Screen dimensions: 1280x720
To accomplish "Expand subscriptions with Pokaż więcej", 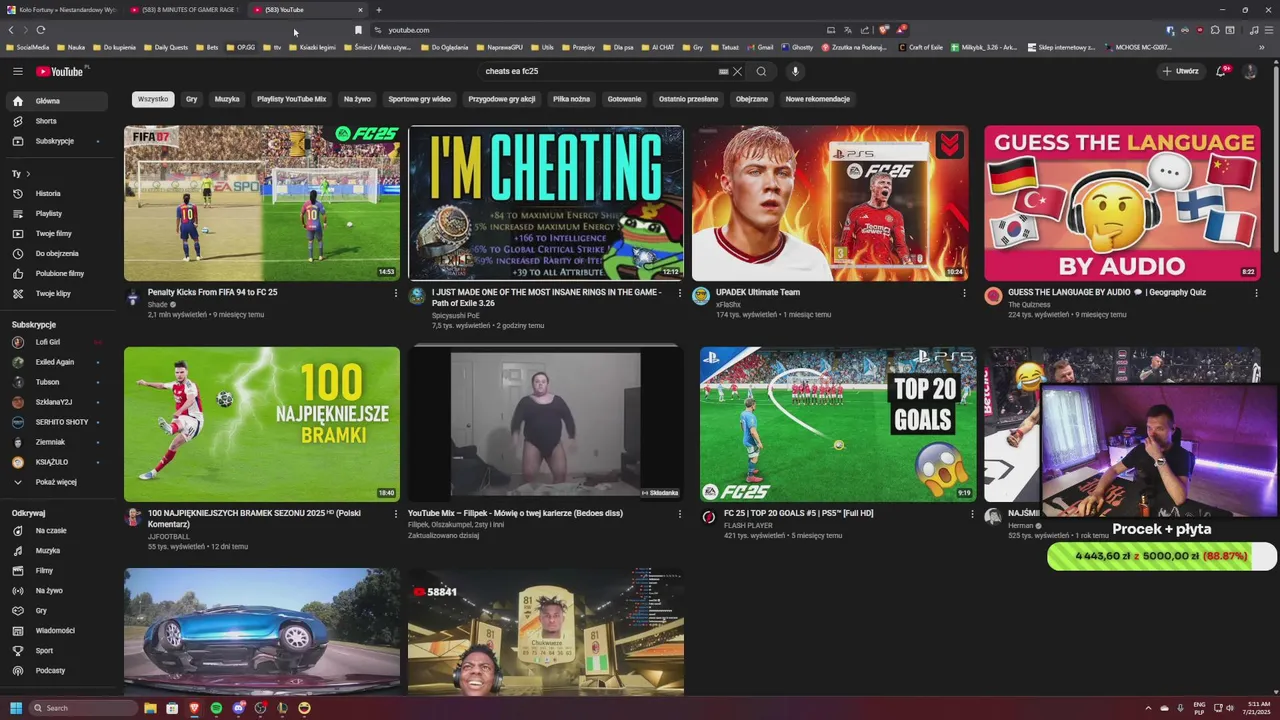I will click(56, 482).
